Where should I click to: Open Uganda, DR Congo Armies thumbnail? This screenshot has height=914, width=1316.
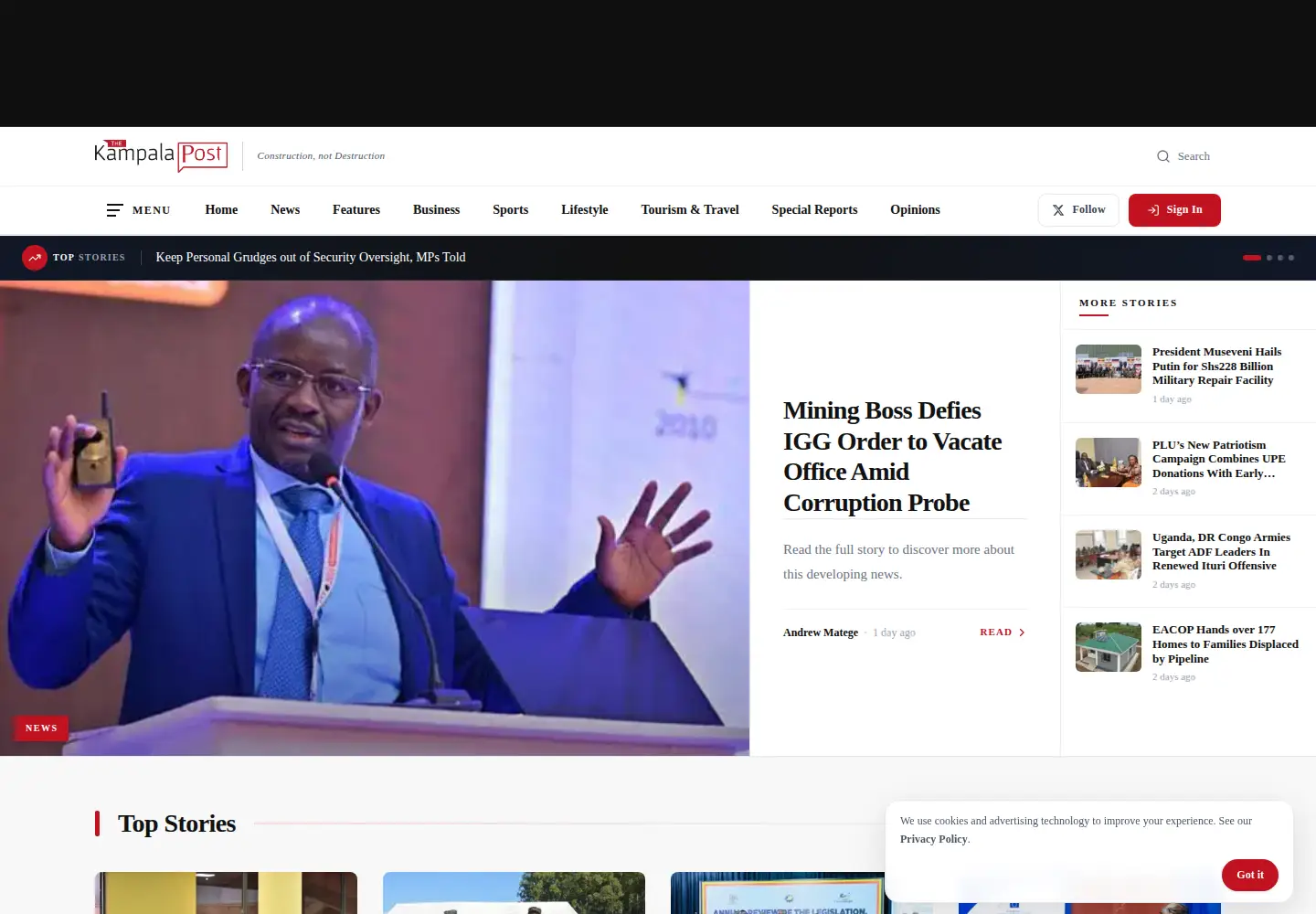pyautogui.click(x=1109, y=555)
